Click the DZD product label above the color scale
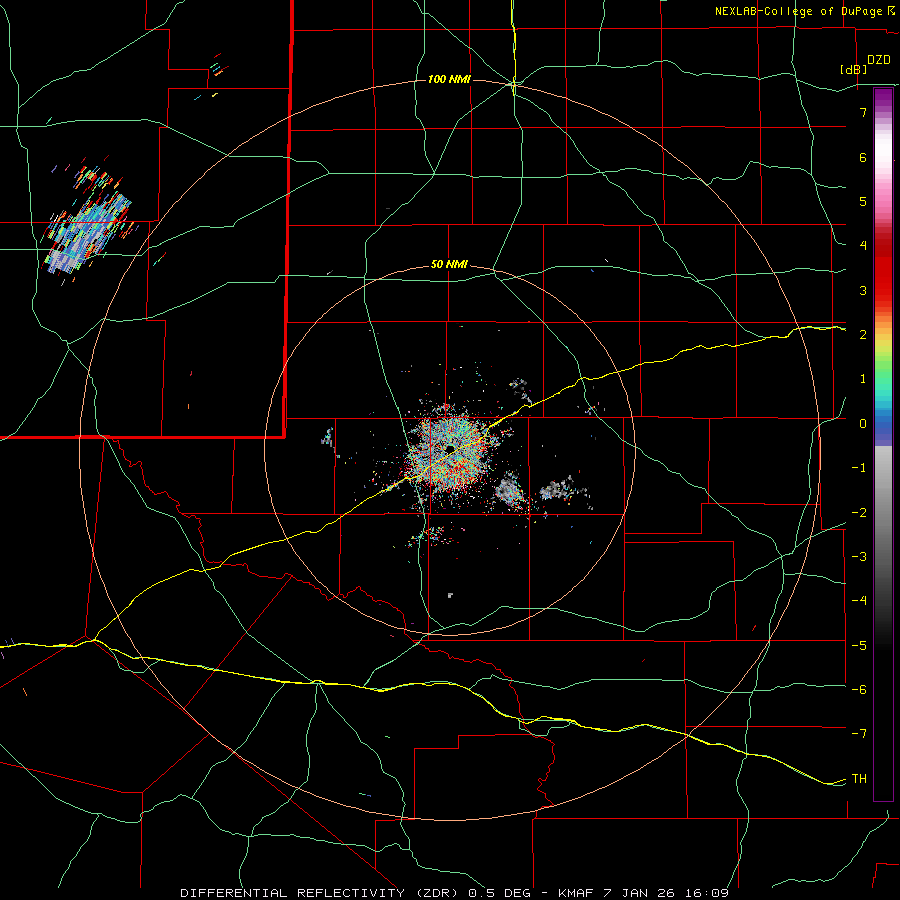900x900 pixels. pos(879,60)
